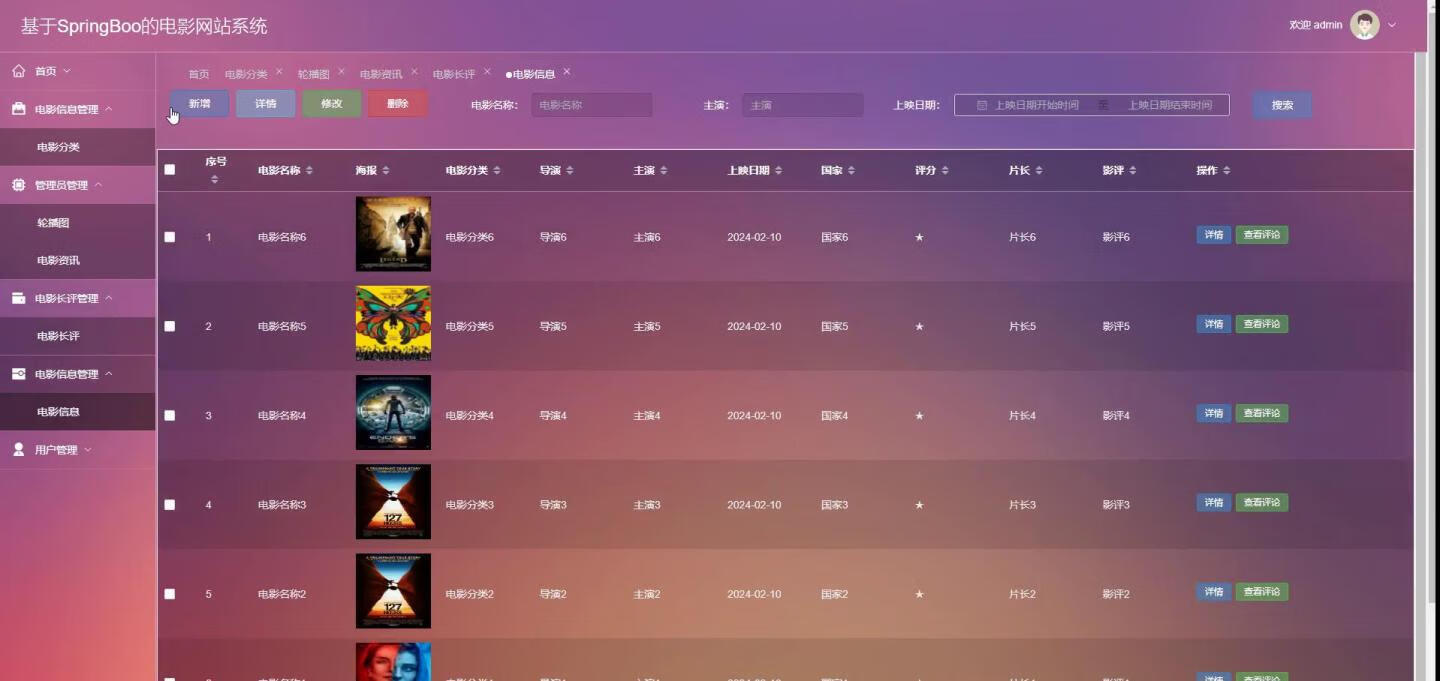Click the briefcase icon beside 电影信息管理
The image size is (1440, 681).
(18, 109)
